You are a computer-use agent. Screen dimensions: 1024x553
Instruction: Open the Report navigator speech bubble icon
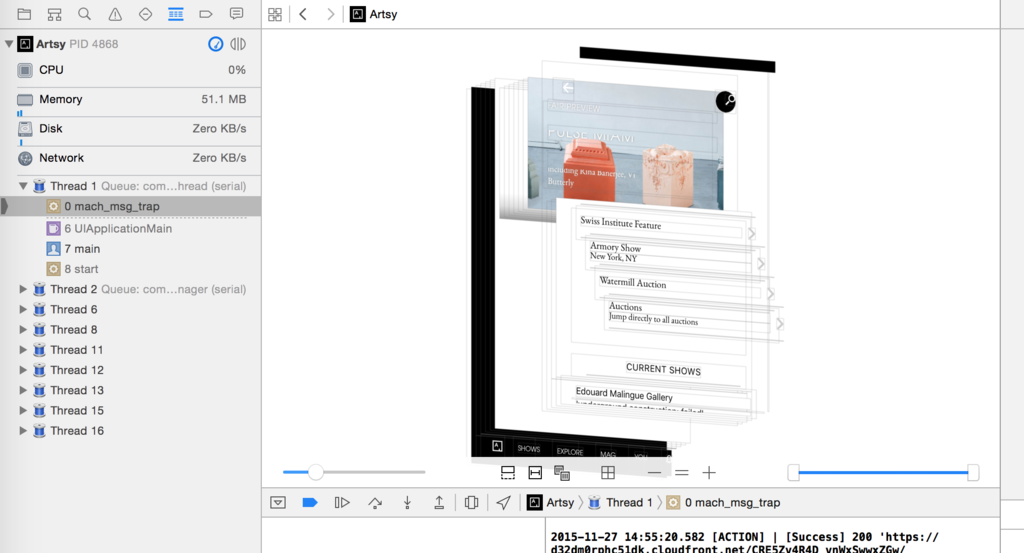point(236,14)
